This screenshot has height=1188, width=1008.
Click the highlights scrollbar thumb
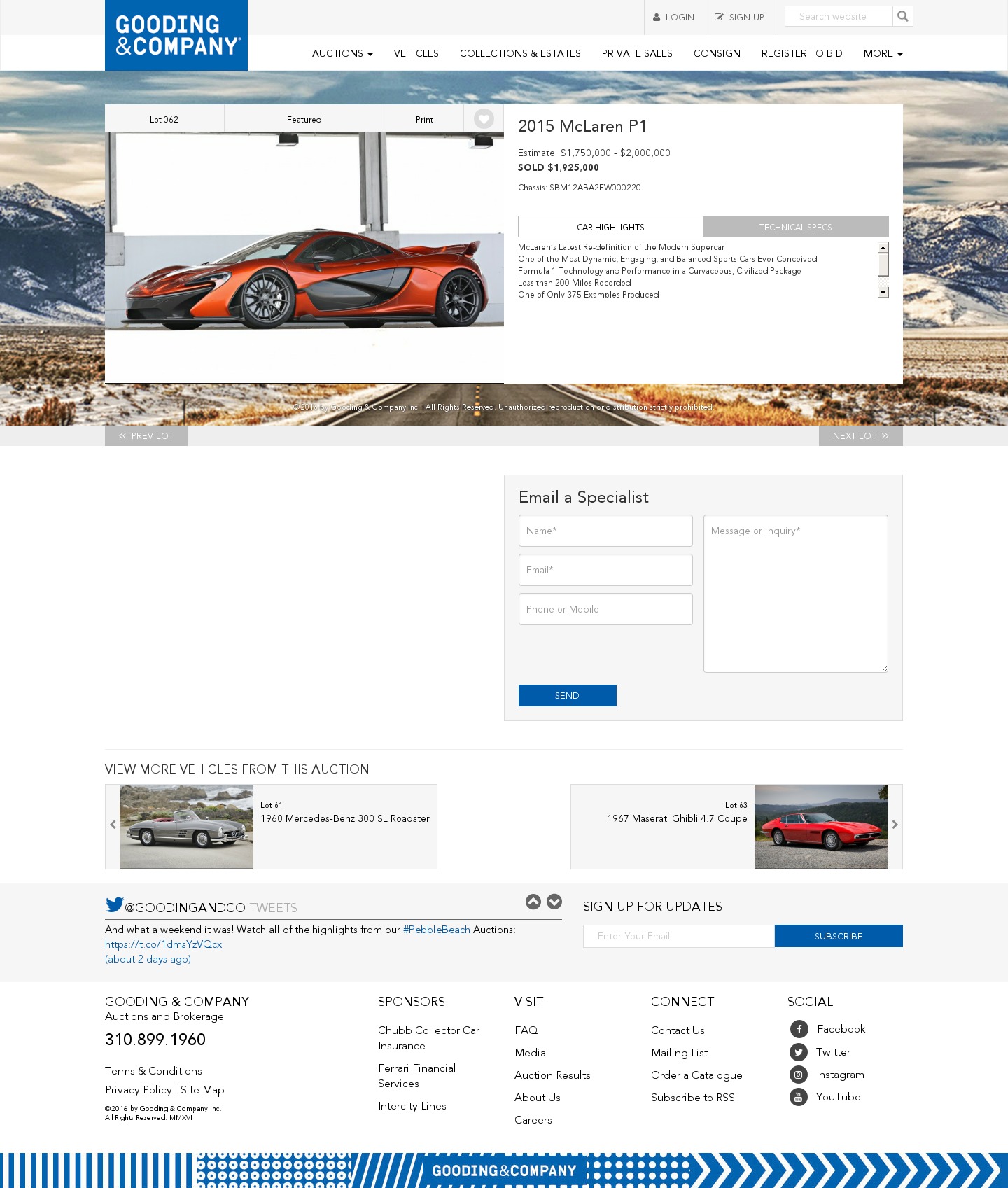click(883, 265)
